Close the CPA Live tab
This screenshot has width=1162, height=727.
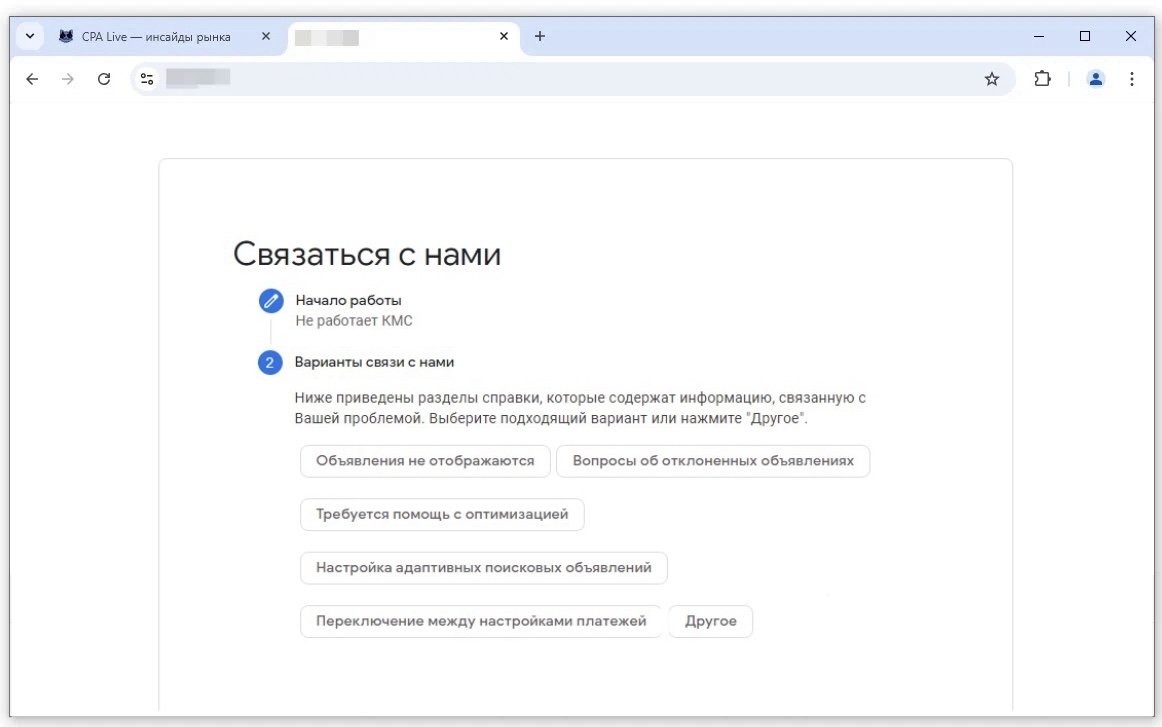pos(266,36)
